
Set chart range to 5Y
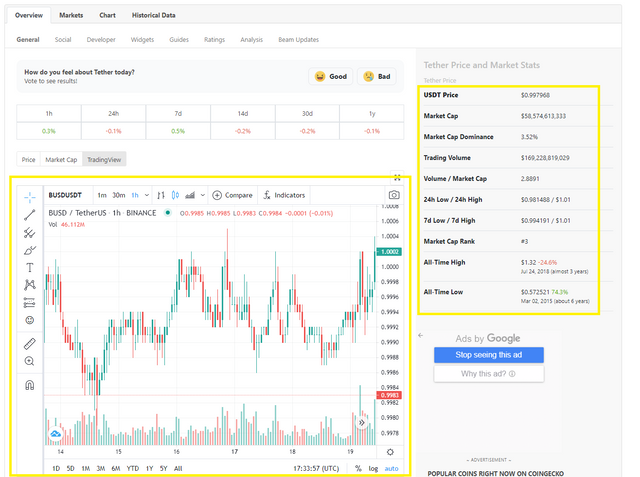pos(163,468)
